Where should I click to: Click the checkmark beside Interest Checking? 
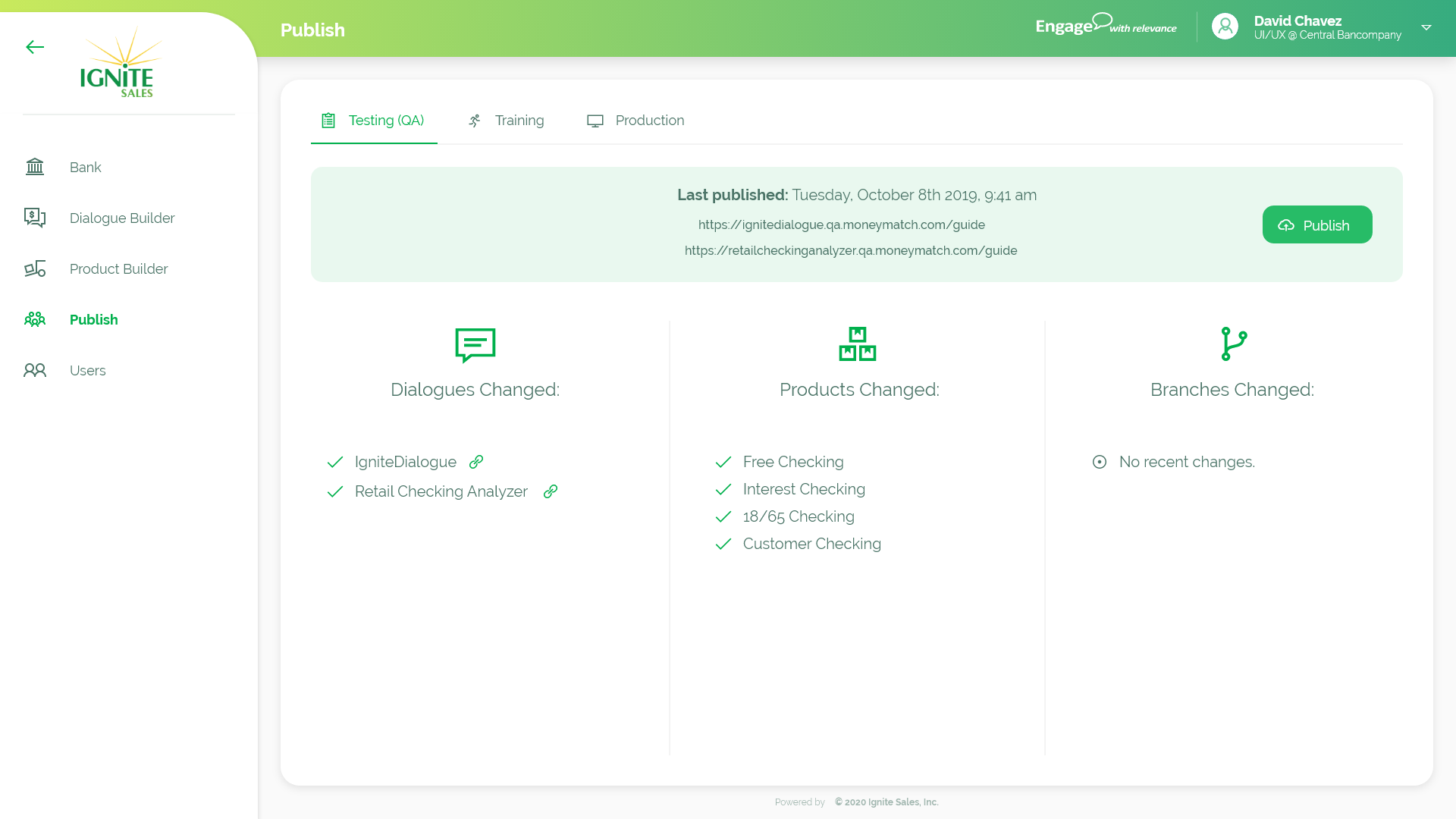click(723, 489)
